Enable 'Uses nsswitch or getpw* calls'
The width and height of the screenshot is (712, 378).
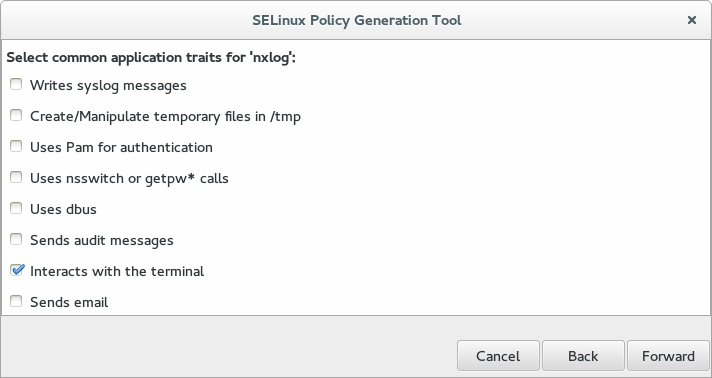16,177
